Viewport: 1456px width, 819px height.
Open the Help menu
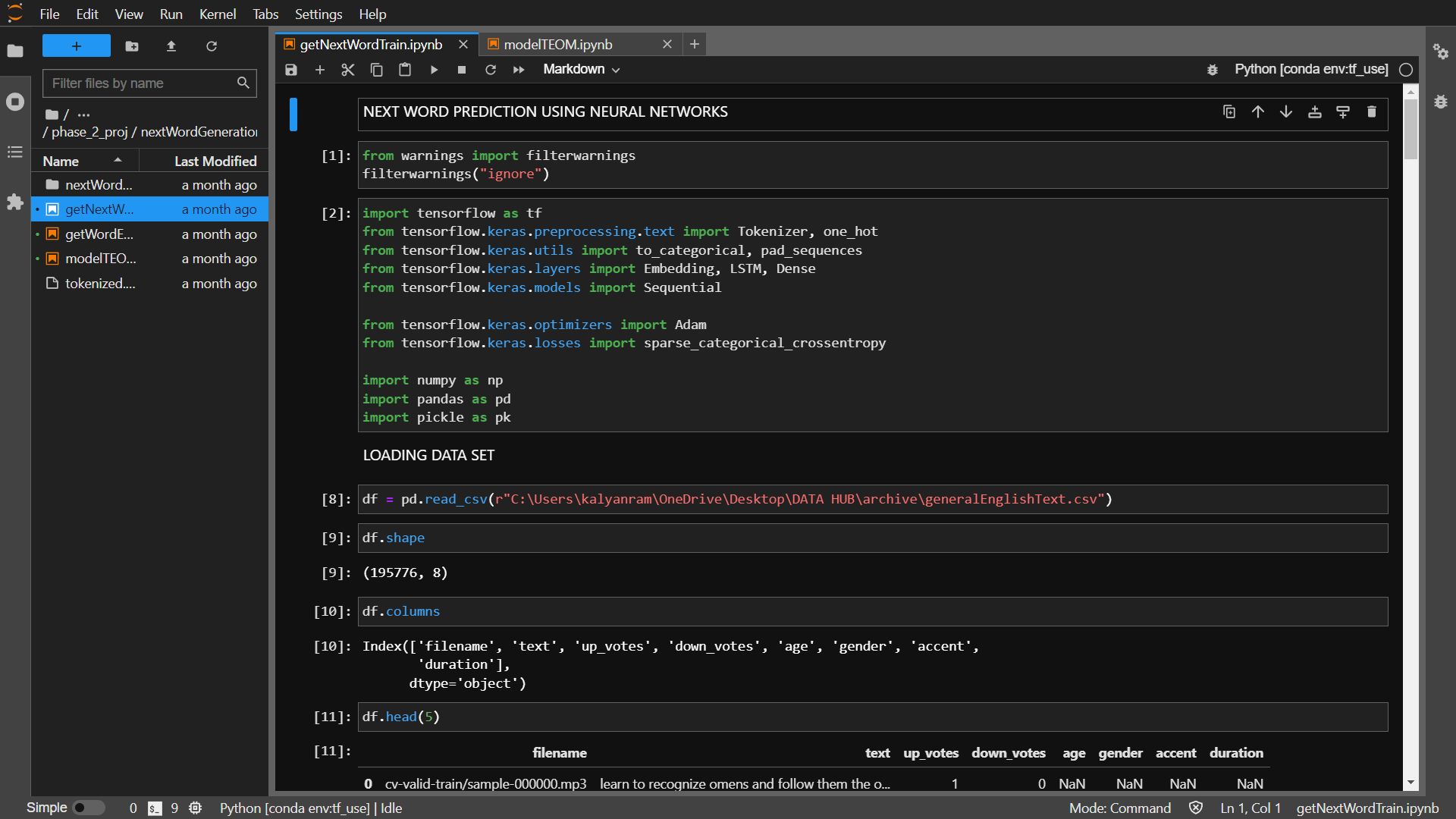(x=372, y=14)
